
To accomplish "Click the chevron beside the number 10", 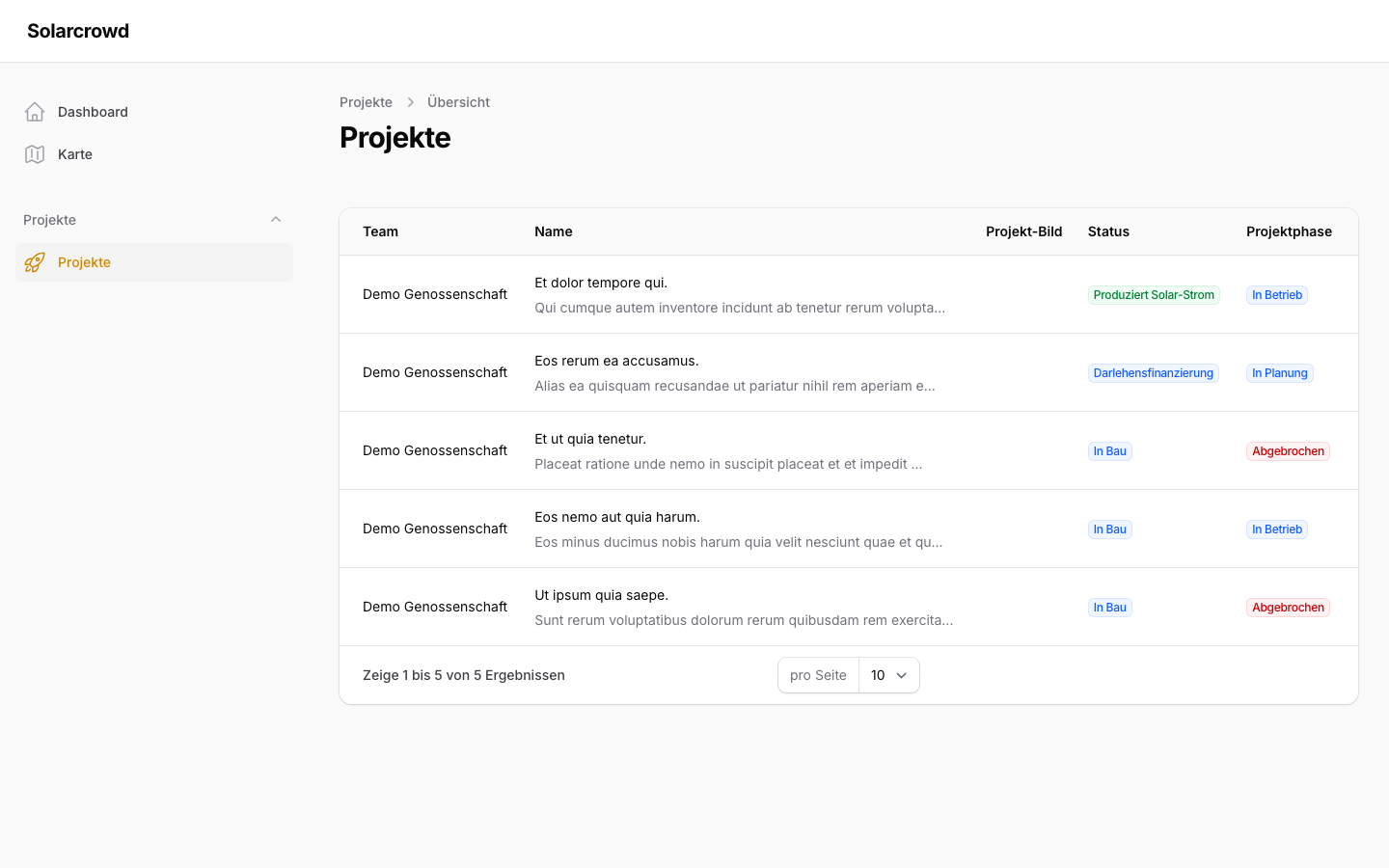I will (903, 675).
